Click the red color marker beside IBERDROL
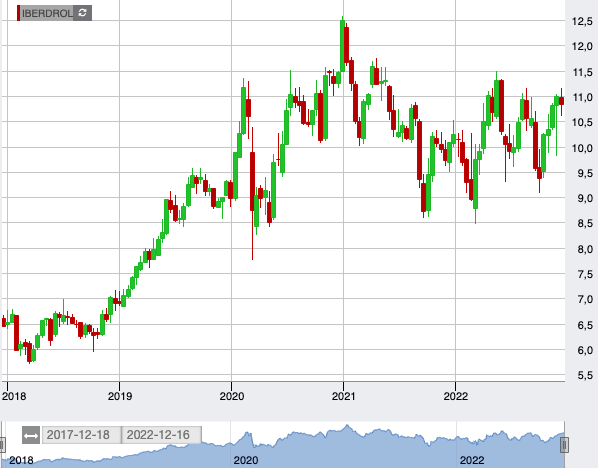 click(18, 13)
